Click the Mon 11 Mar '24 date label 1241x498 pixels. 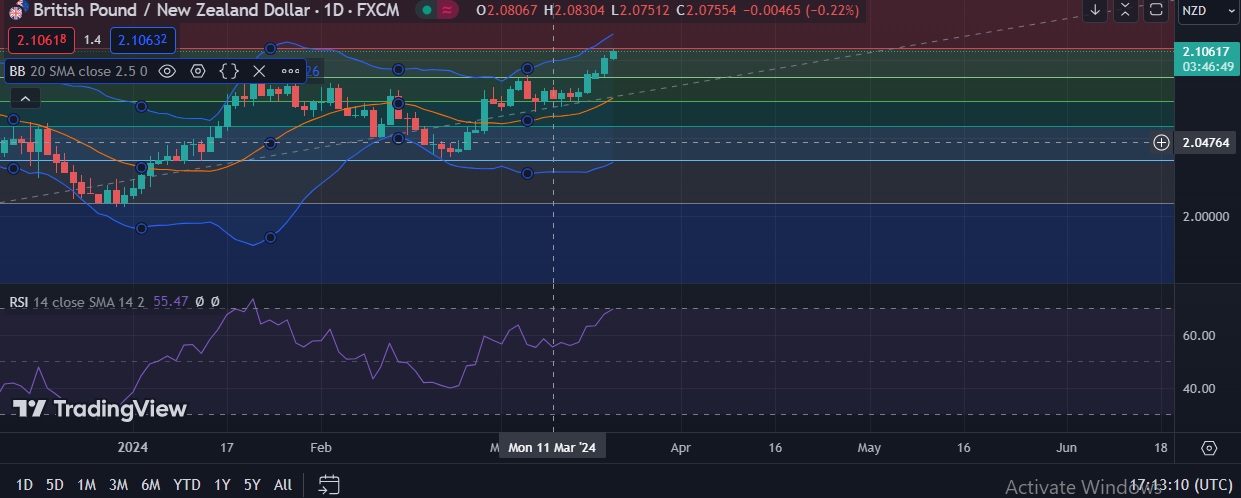tap(552, 448)
